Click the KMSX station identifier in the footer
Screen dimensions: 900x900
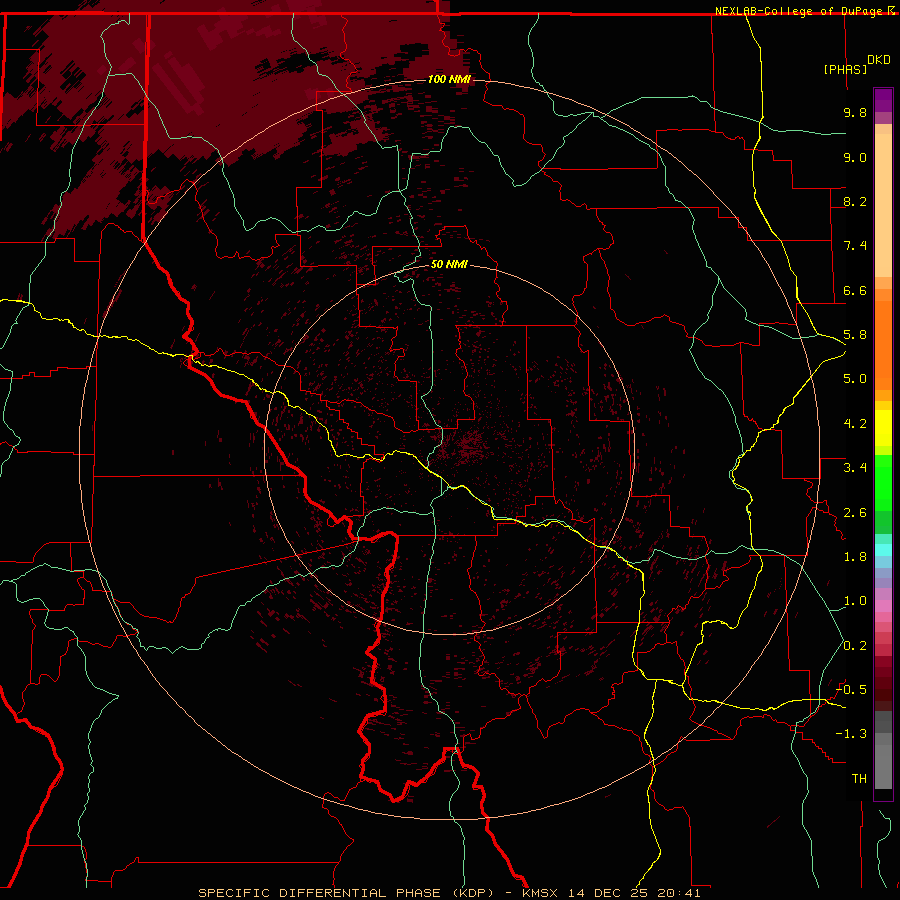540,893
